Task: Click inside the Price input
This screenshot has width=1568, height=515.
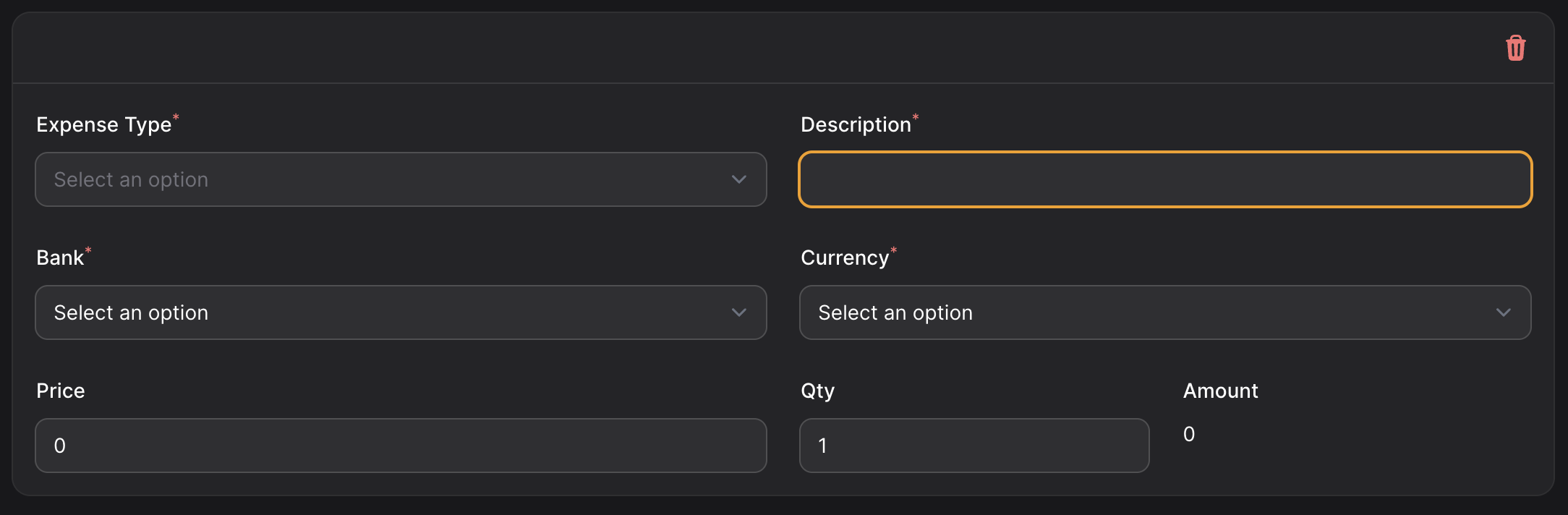Action: 400,446
